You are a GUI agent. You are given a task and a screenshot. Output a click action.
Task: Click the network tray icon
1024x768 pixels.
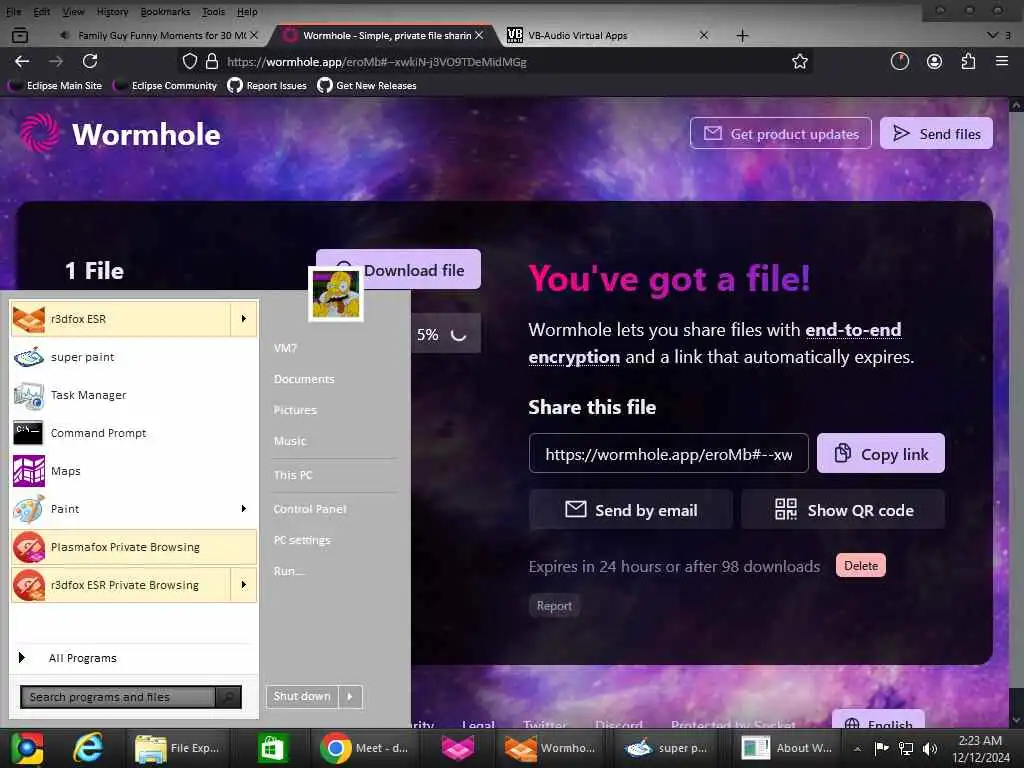(906, 748)
